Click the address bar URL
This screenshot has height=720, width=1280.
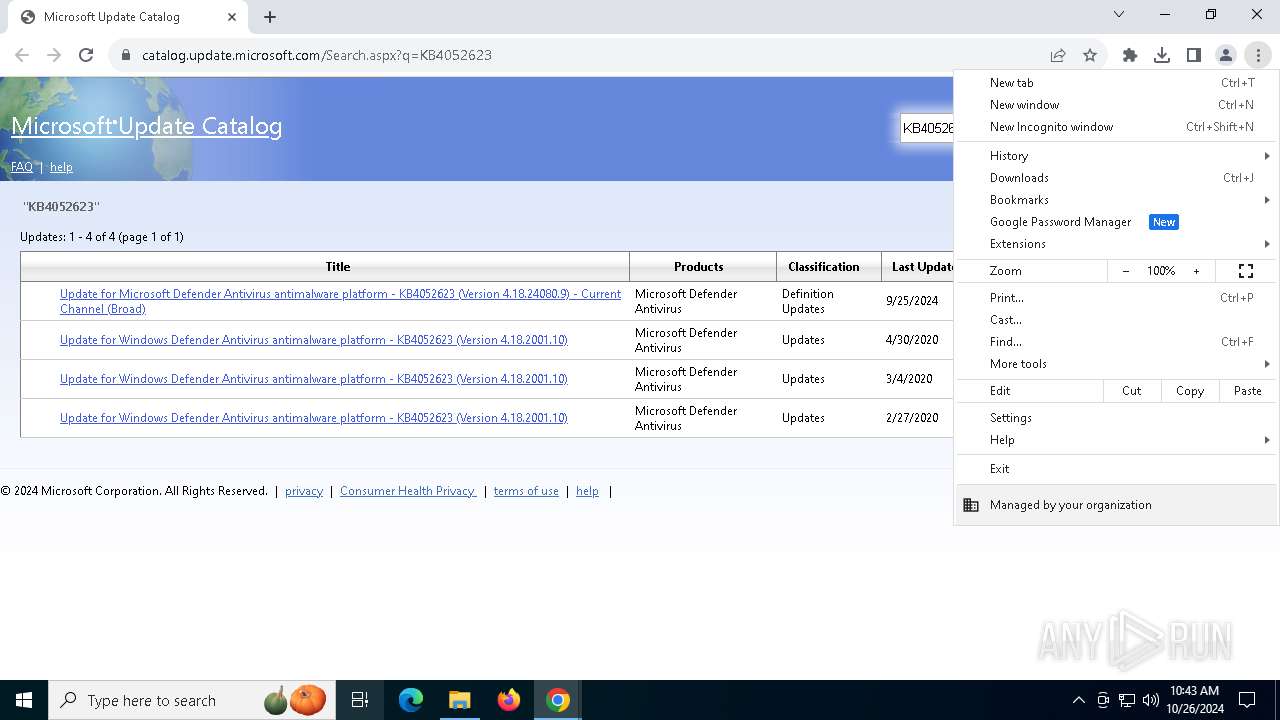[317, 55]
